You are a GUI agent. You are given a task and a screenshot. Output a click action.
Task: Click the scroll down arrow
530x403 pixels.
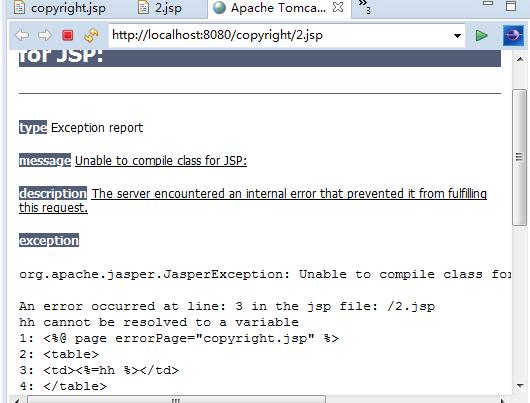pos(520,385)
